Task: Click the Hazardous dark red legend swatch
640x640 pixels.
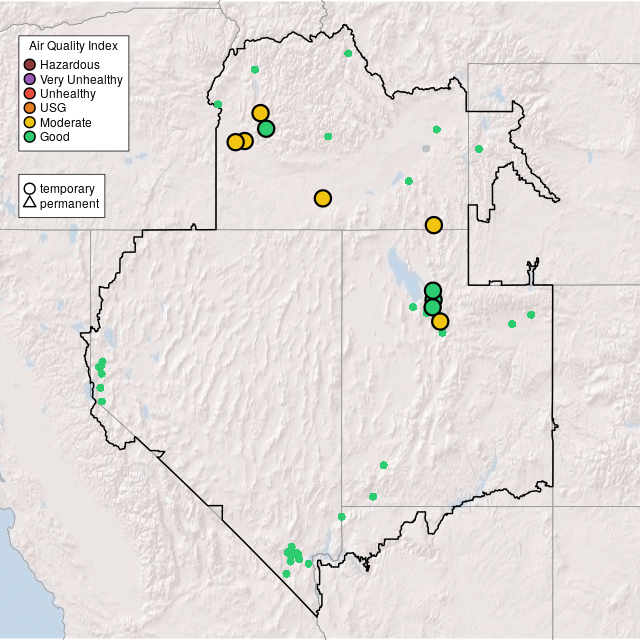Action: [30, 65]
